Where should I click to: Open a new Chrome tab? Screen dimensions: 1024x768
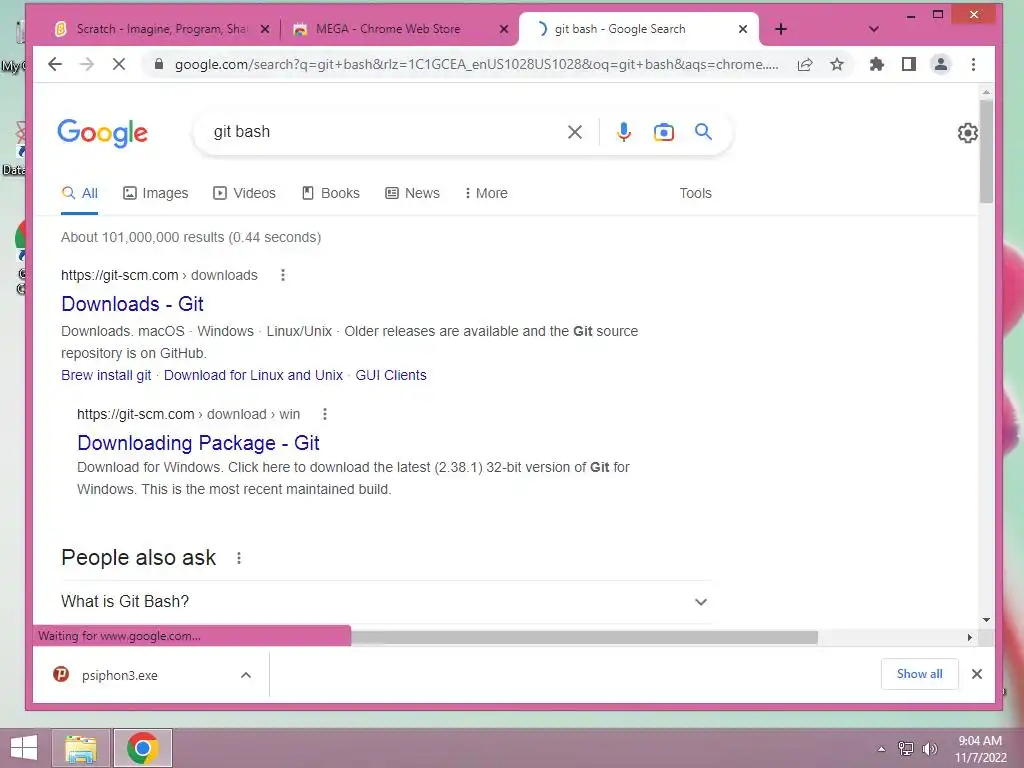pos(780,29)
